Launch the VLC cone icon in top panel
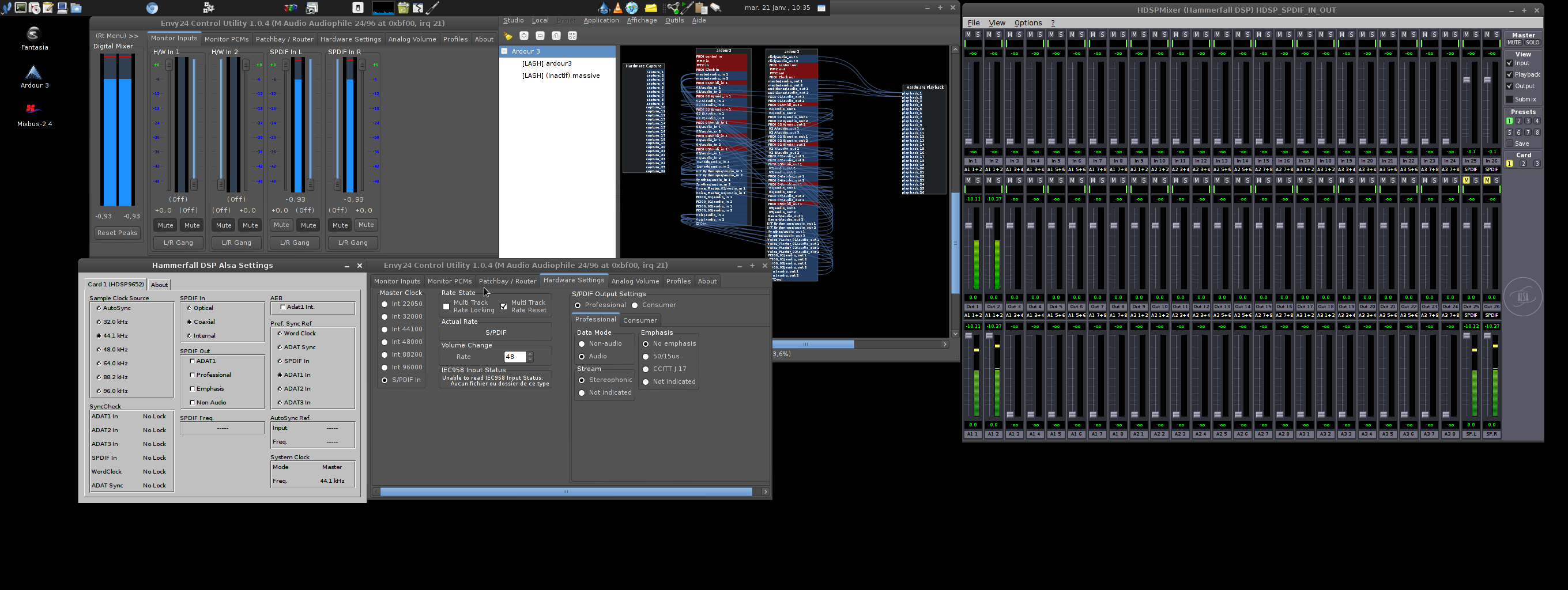Viewport: 1568px width, 590px height. pos(618,8)
